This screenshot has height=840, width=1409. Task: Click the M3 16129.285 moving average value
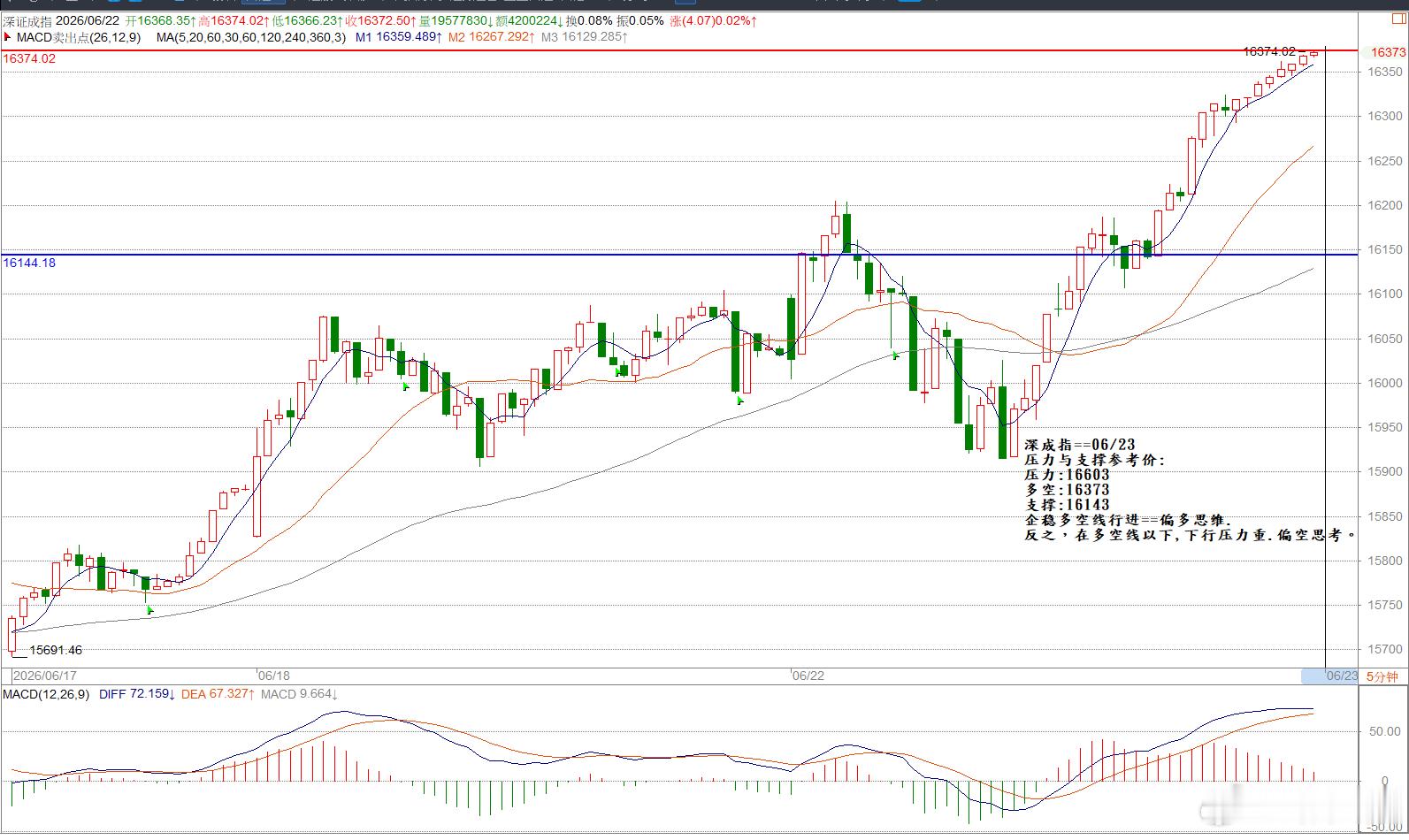[x=585, y=37]
